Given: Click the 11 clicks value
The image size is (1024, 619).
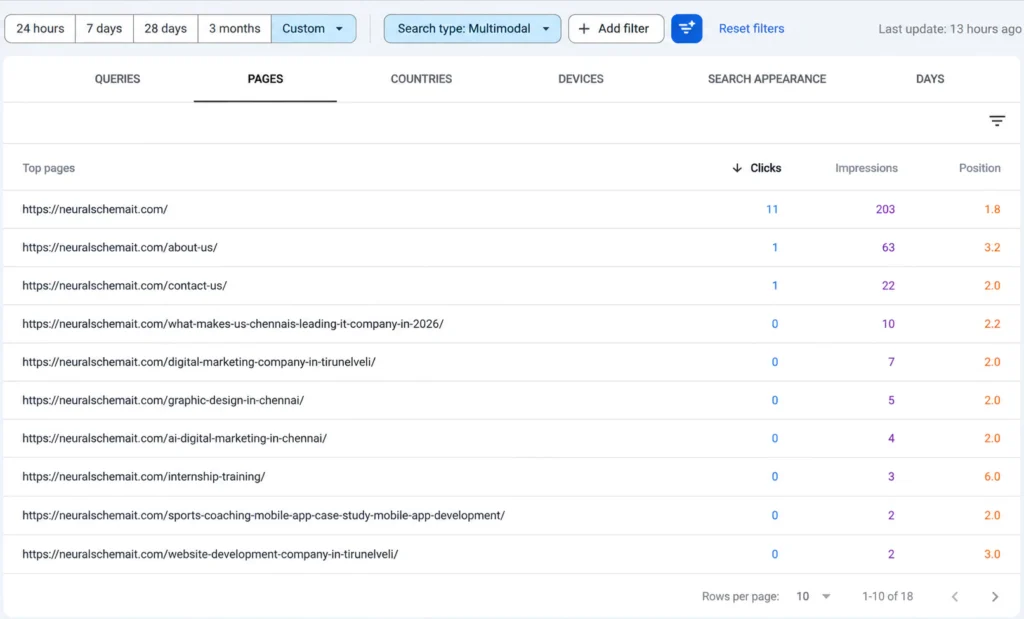Looking at the screenshot, I should [772, 209].
